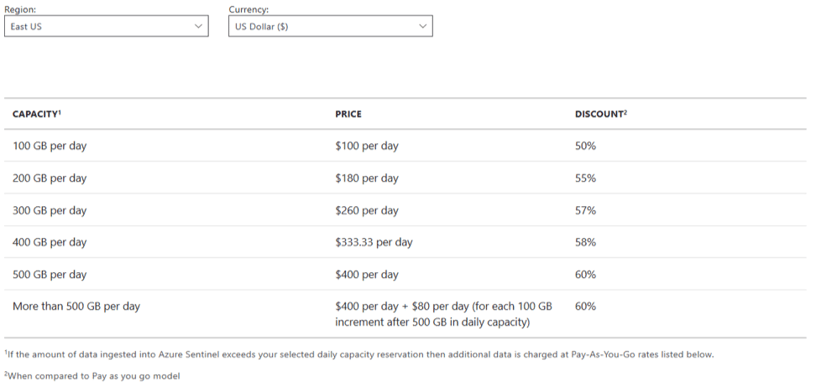Select the DISCOUNT column header

pyautogui.click(x=601, y=114)
